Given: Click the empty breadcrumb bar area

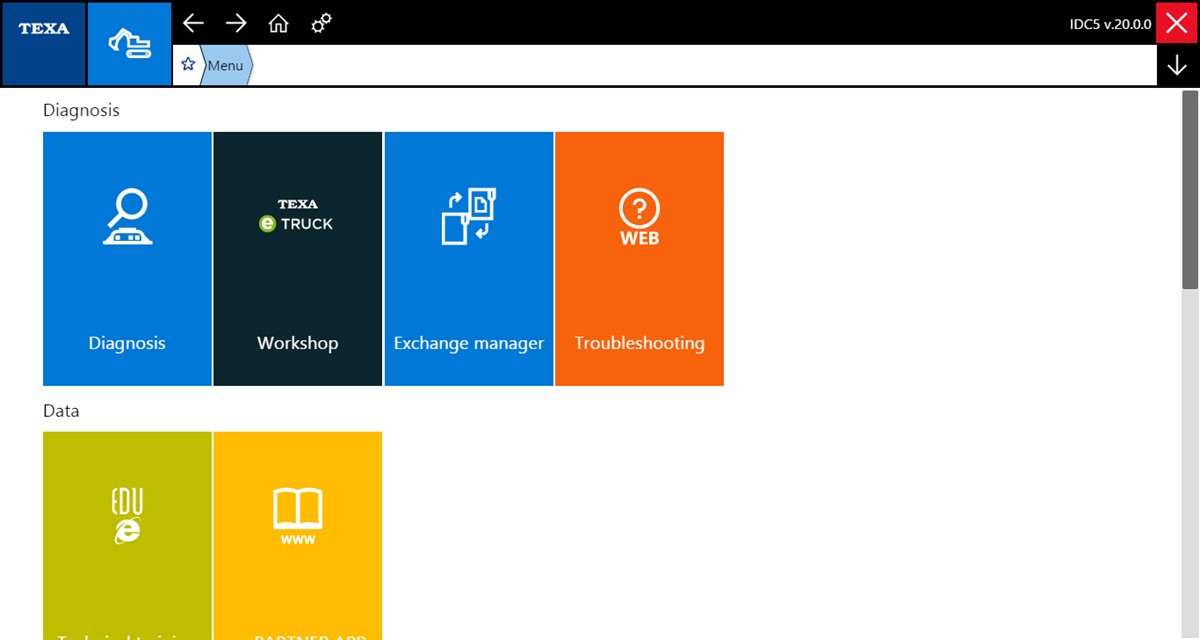Looking at the screenshot, I should (x=700, y=66).
